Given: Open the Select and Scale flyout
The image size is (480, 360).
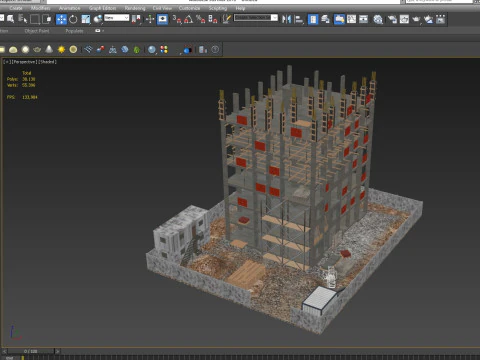Looking at the screenshot, I should 86,19.
